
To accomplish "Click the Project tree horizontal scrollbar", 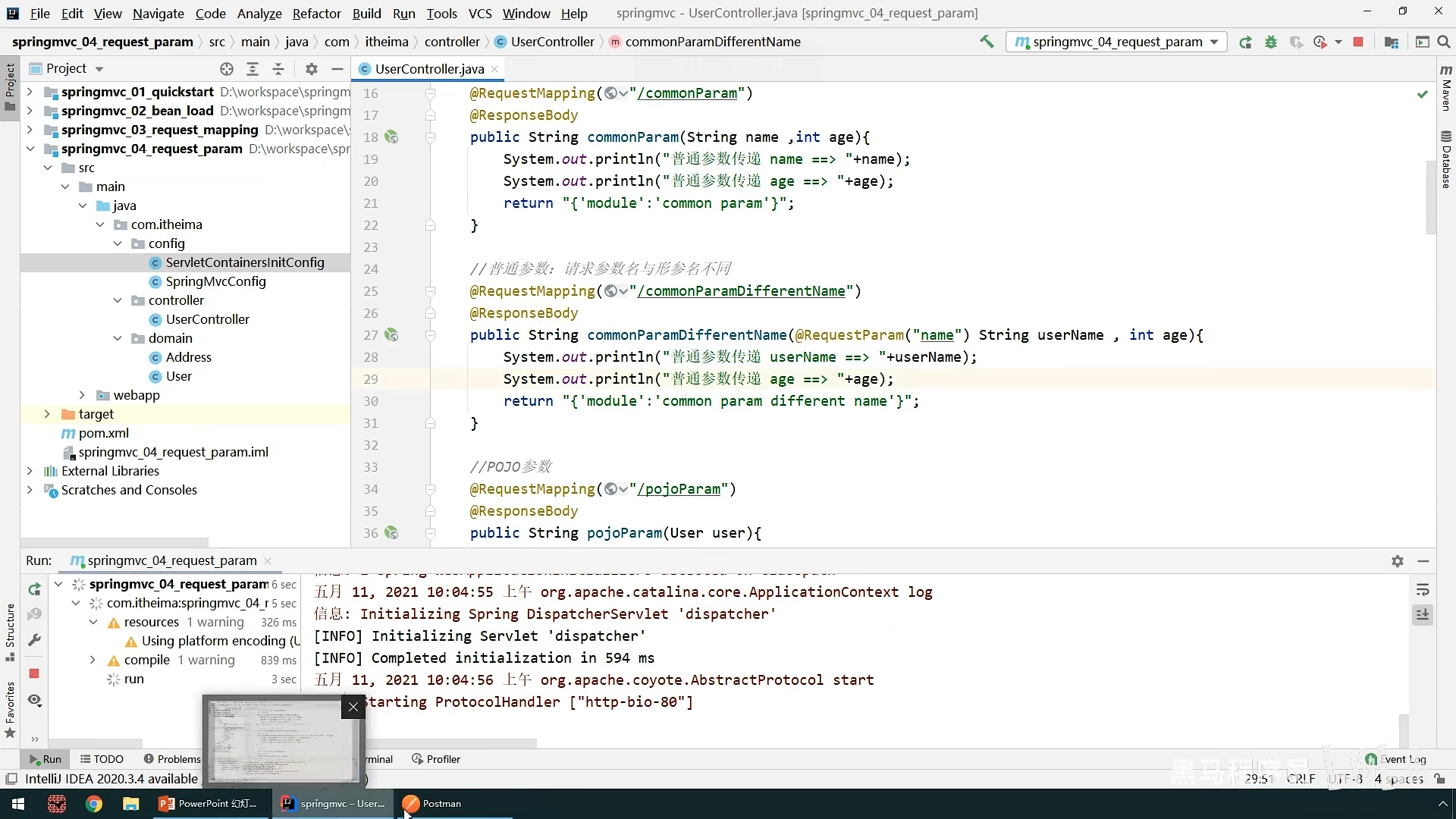I will pos(114,542).
